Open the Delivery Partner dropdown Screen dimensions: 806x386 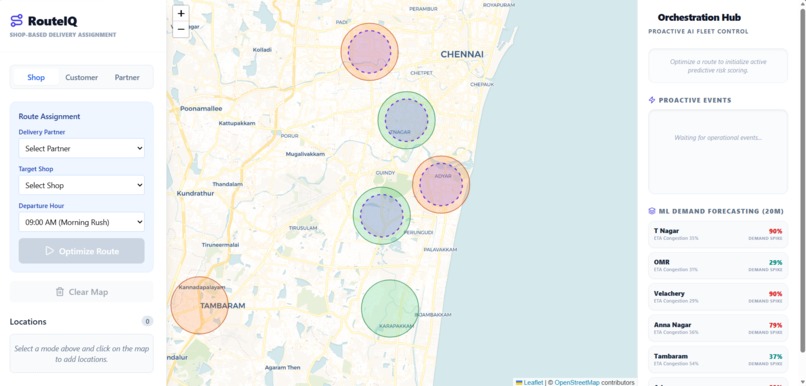[82, 149]
